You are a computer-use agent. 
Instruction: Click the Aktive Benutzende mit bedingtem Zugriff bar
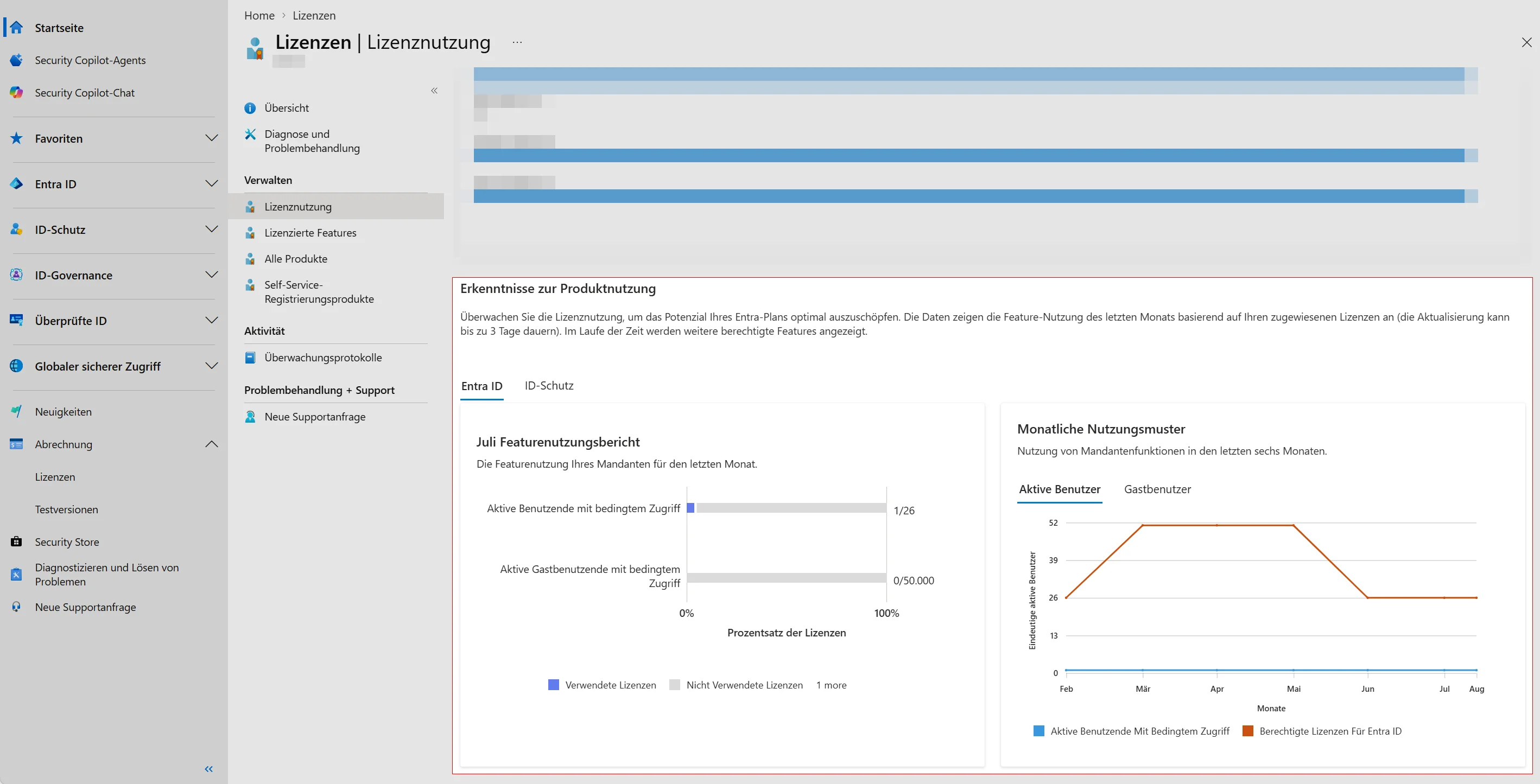click(x=787, y=508)
